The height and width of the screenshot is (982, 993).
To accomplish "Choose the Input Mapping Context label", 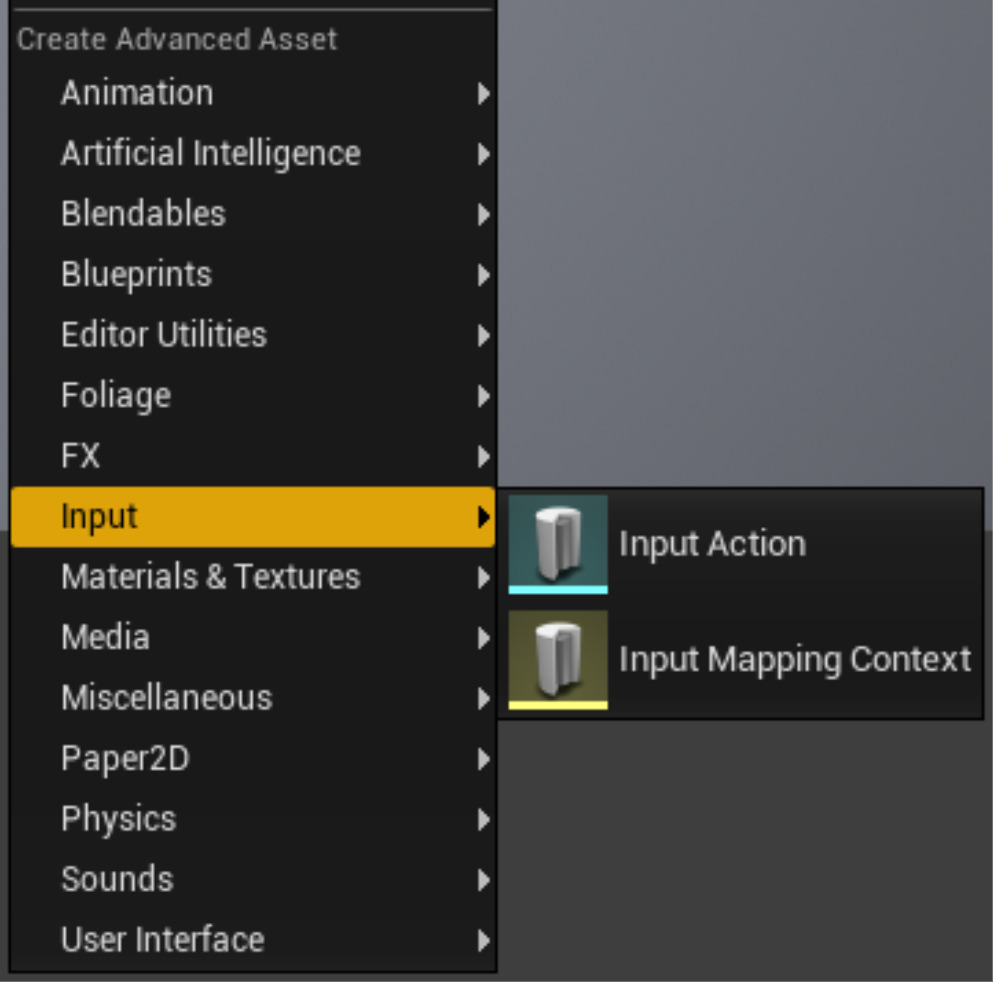I will pos(795,660).
